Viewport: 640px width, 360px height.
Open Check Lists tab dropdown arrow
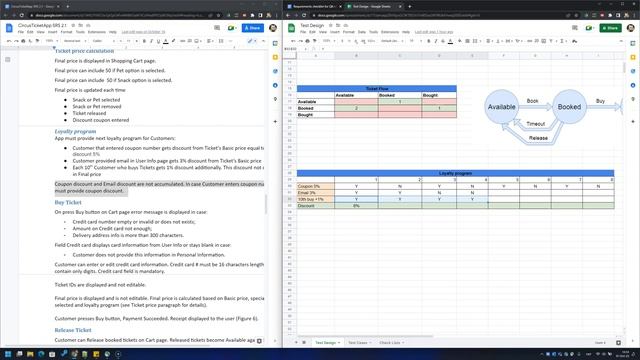click(404, 343)
